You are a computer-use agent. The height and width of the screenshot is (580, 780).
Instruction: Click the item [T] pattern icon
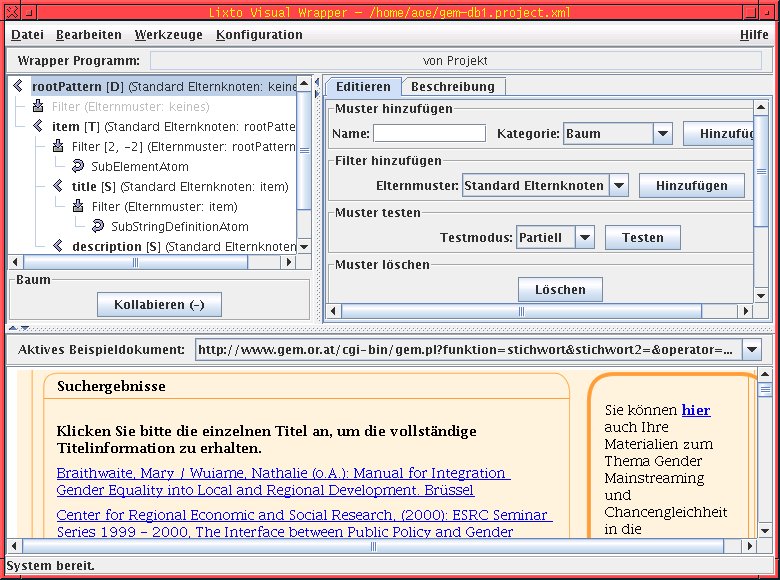[x=38, y=127]
